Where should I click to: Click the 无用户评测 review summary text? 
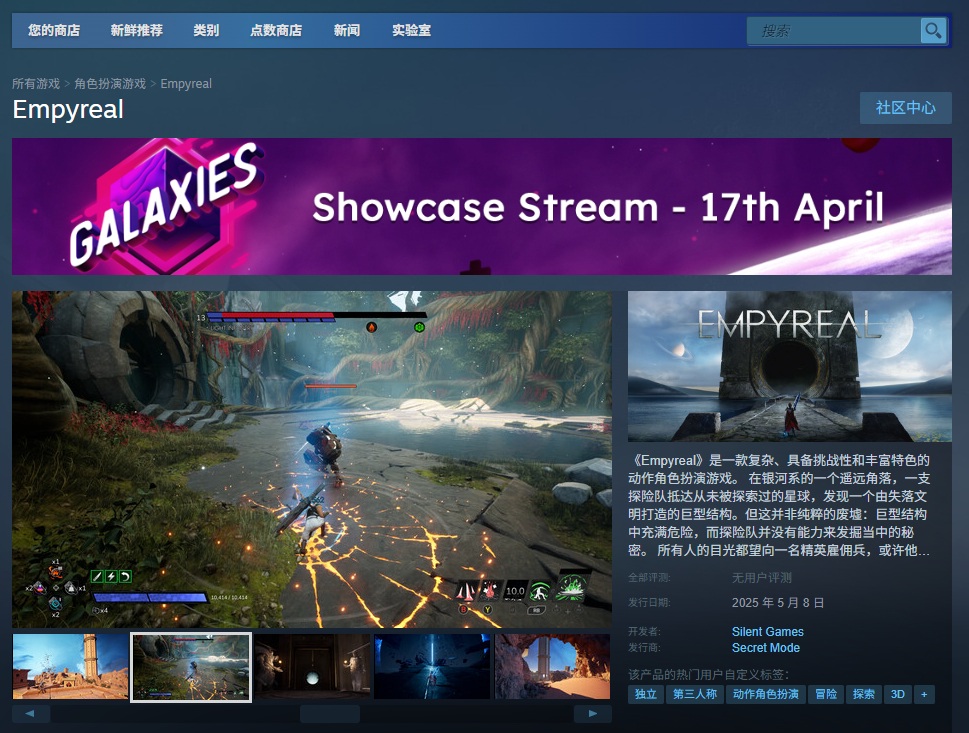coord(762,578)
